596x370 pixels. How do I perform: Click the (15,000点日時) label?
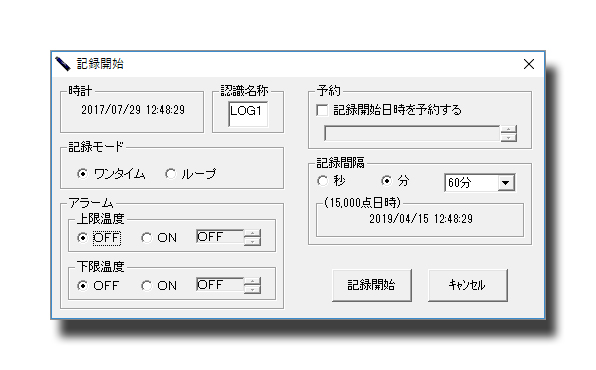(x=362, y=203)
